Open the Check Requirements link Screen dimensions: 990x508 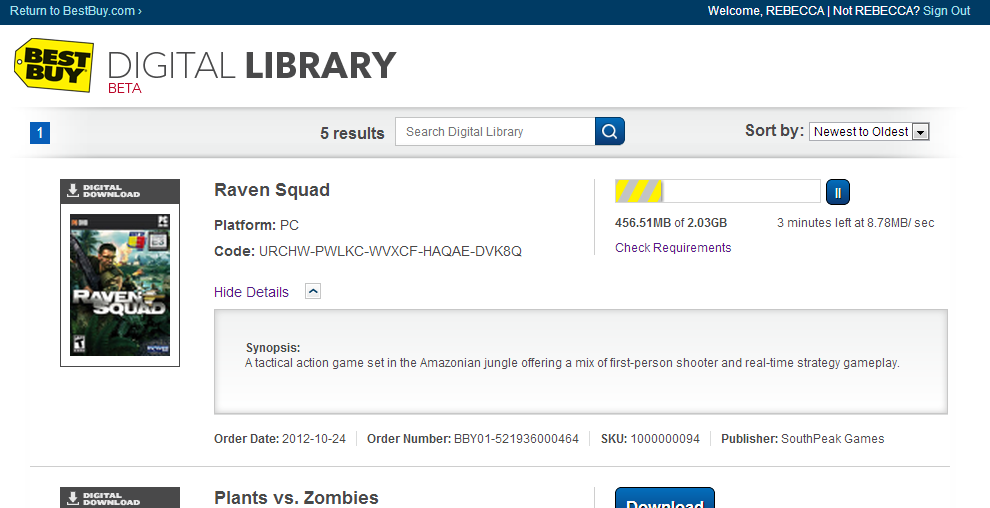[x=673, y=247]
